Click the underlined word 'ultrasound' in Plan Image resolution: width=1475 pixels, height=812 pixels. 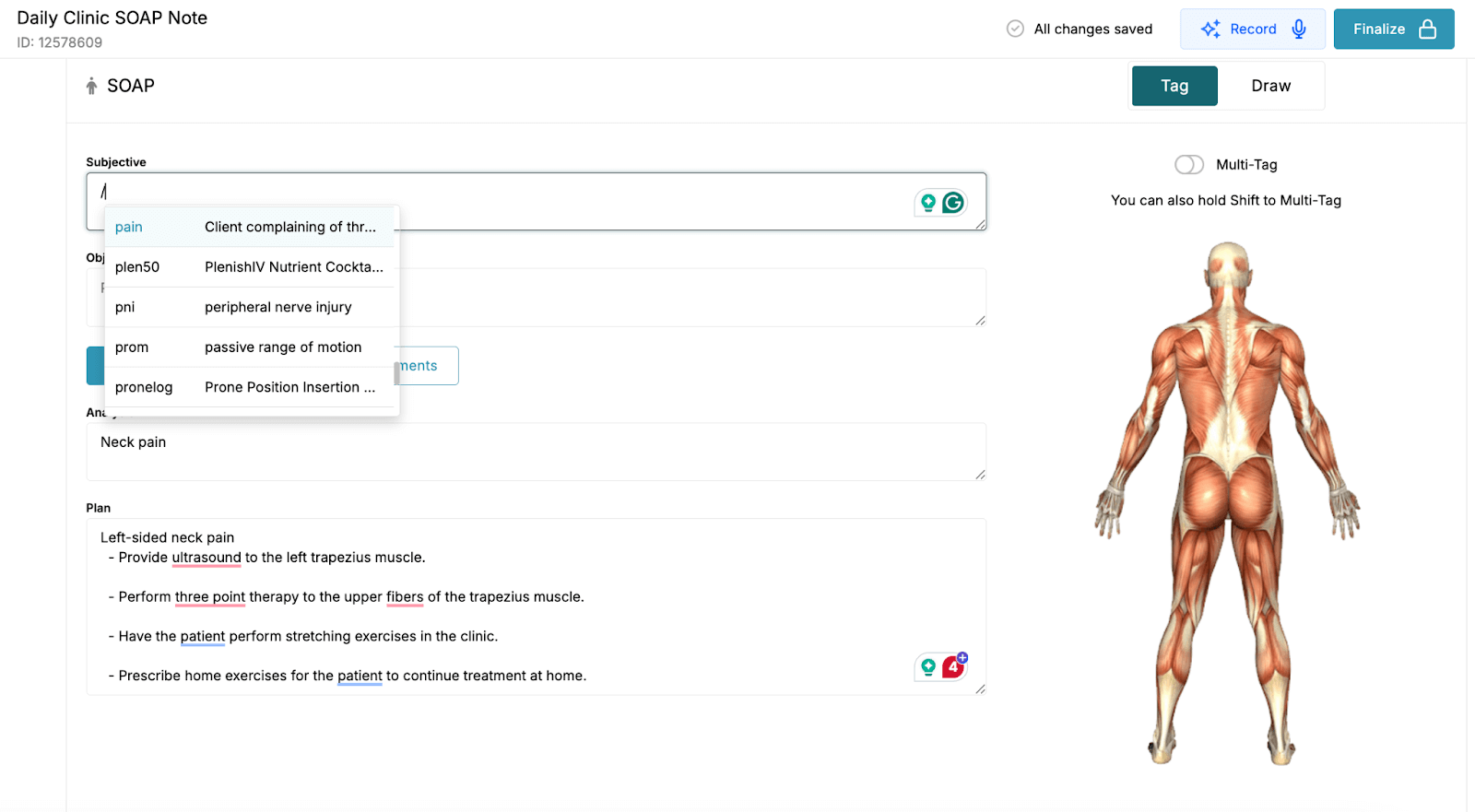pos(206,558)
